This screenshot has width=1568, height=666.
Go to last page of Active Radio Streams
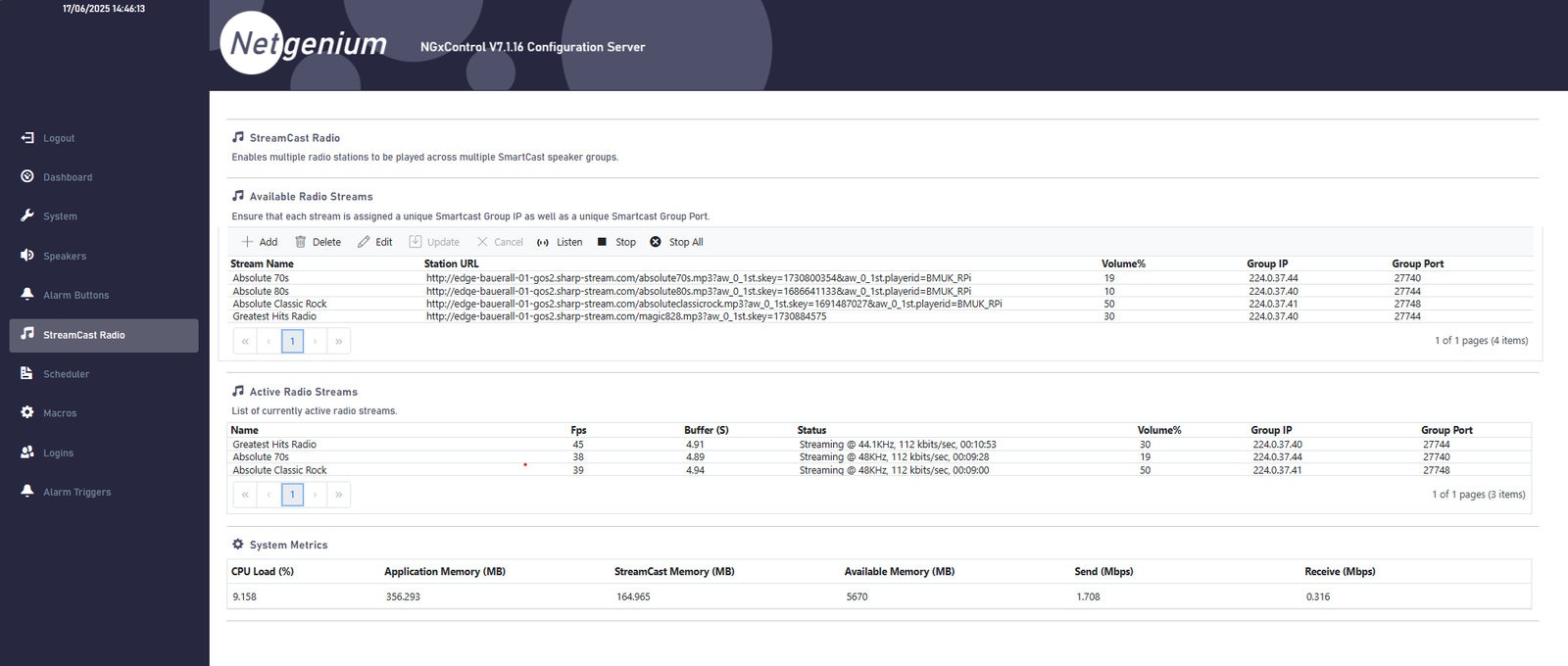(339, 495)
